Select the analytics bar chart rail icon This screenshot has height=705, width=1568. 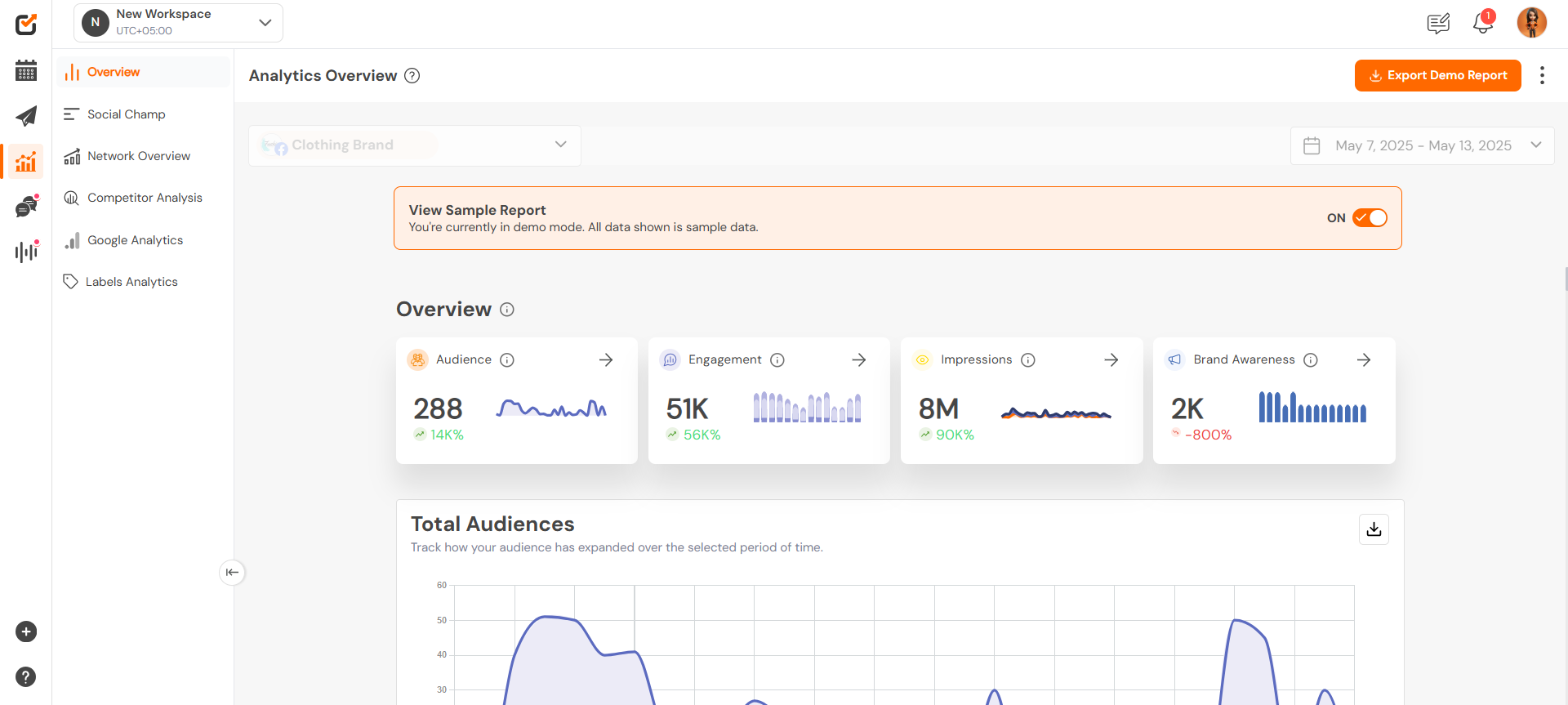(26, 161)
